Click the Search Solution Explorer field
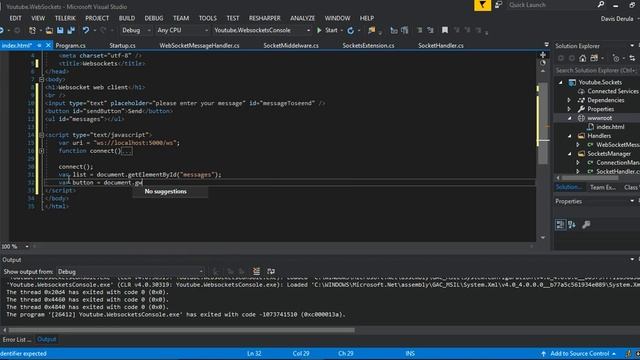The height and width of the screenshot is (360, 640). click(596, 71)
